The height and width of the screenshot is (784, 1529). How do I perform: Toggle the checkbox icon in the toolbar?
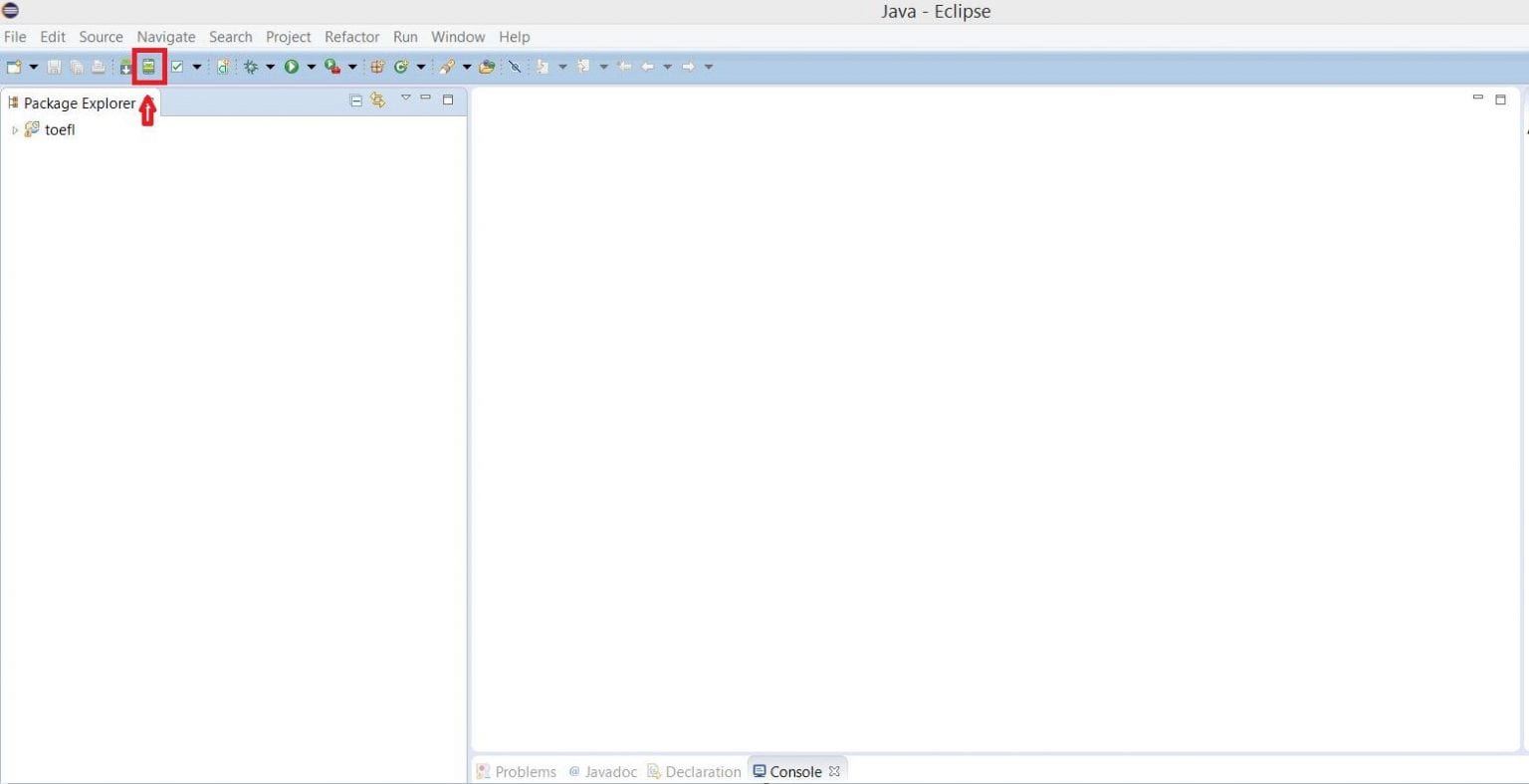click(x=177, y=66)
